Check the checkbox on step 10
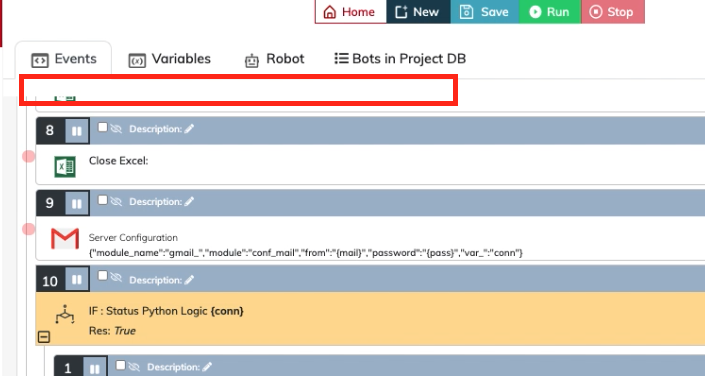 (103, 275)
